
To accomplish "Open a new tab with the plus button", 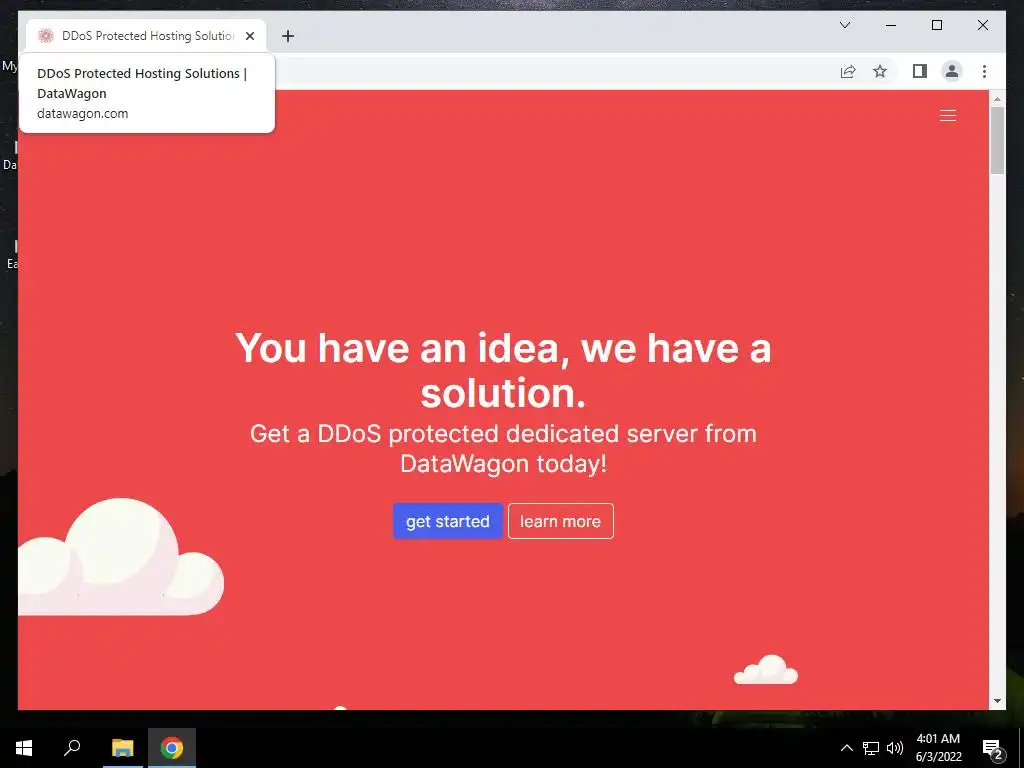I will pos(287,36).
